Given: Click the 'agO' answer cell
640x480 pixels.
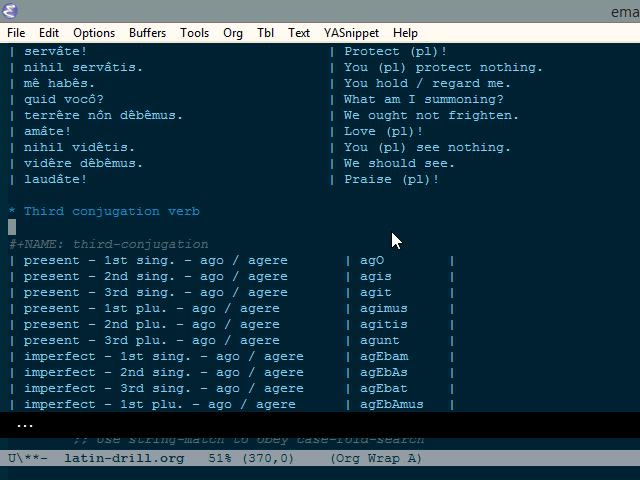Looking at the screenshot, I should (372, 260).
